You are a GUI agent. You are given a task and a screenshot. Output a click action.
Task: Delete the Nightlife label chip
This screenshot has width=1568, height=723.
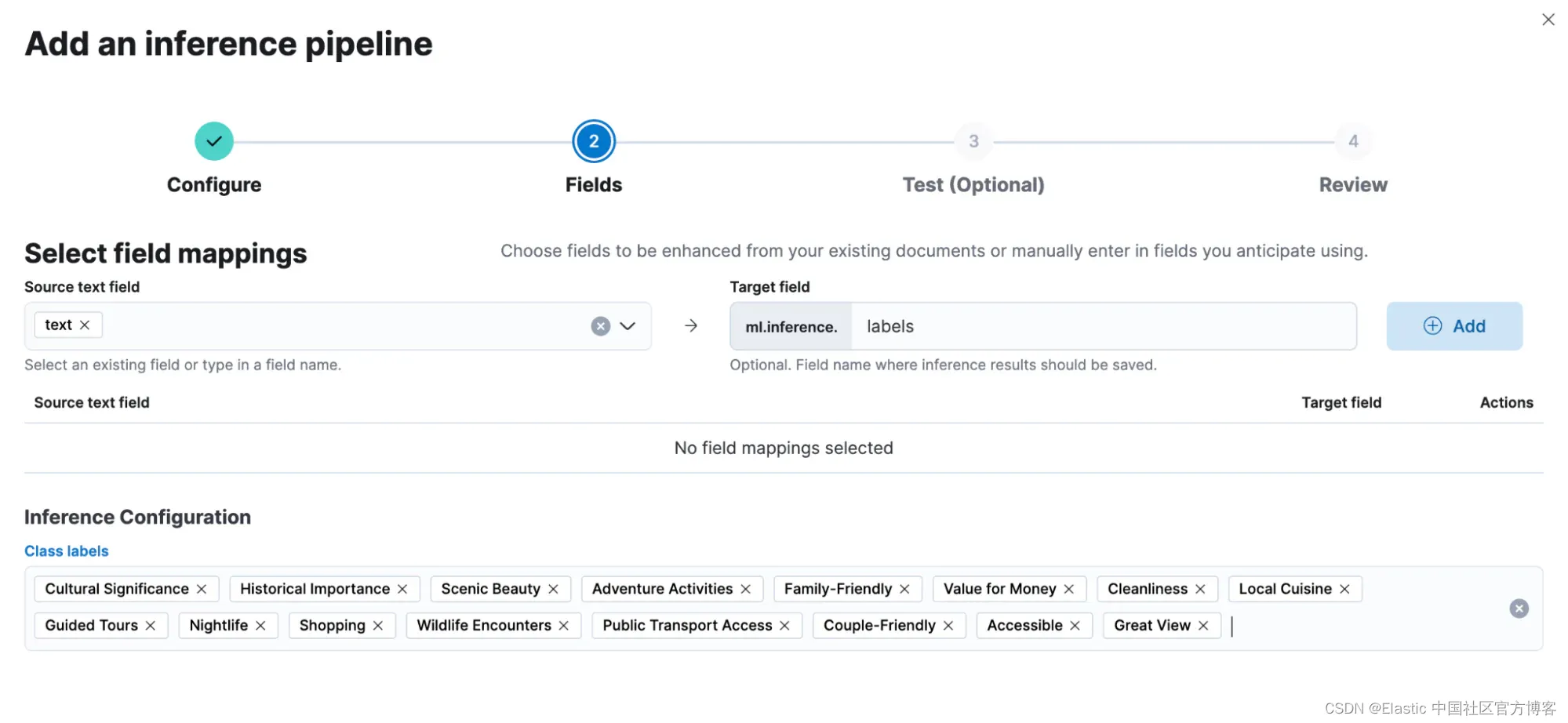[260, 626]
